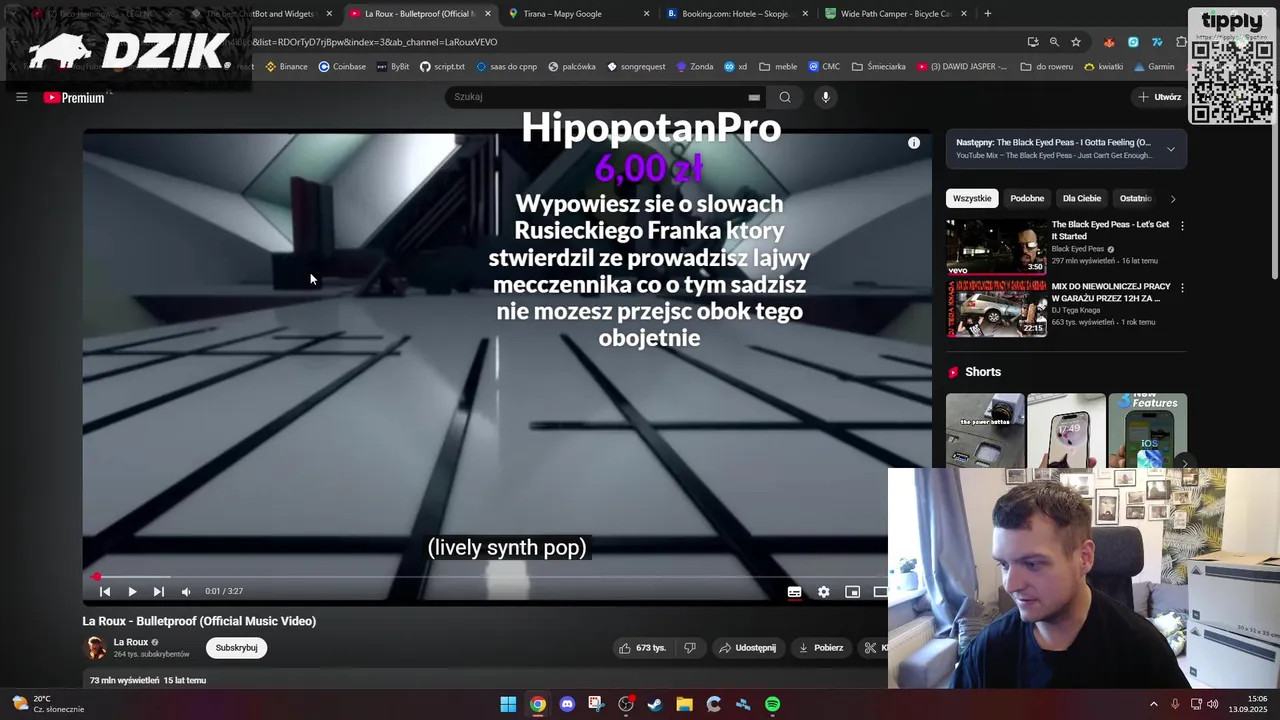Close the La Roux Bulletproof tab
This screenshot has width=1280, height=720.
pos(488,14)
